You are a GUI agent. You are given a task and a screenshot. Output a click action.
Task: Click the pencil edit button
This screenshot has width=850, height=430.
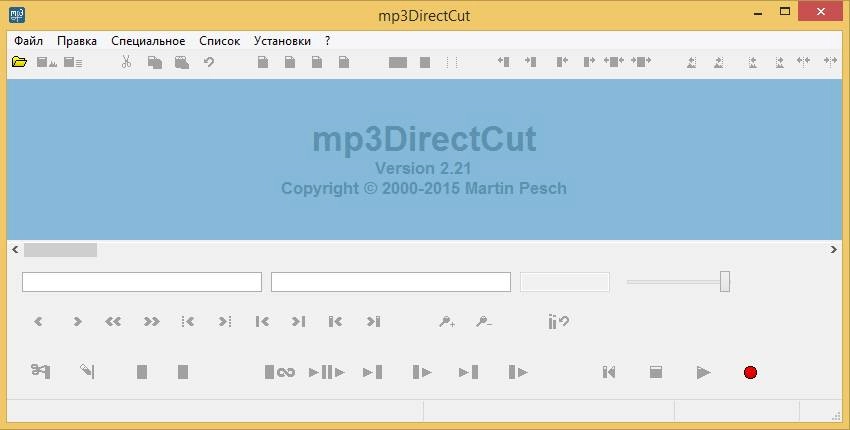[x=87, y=371]
